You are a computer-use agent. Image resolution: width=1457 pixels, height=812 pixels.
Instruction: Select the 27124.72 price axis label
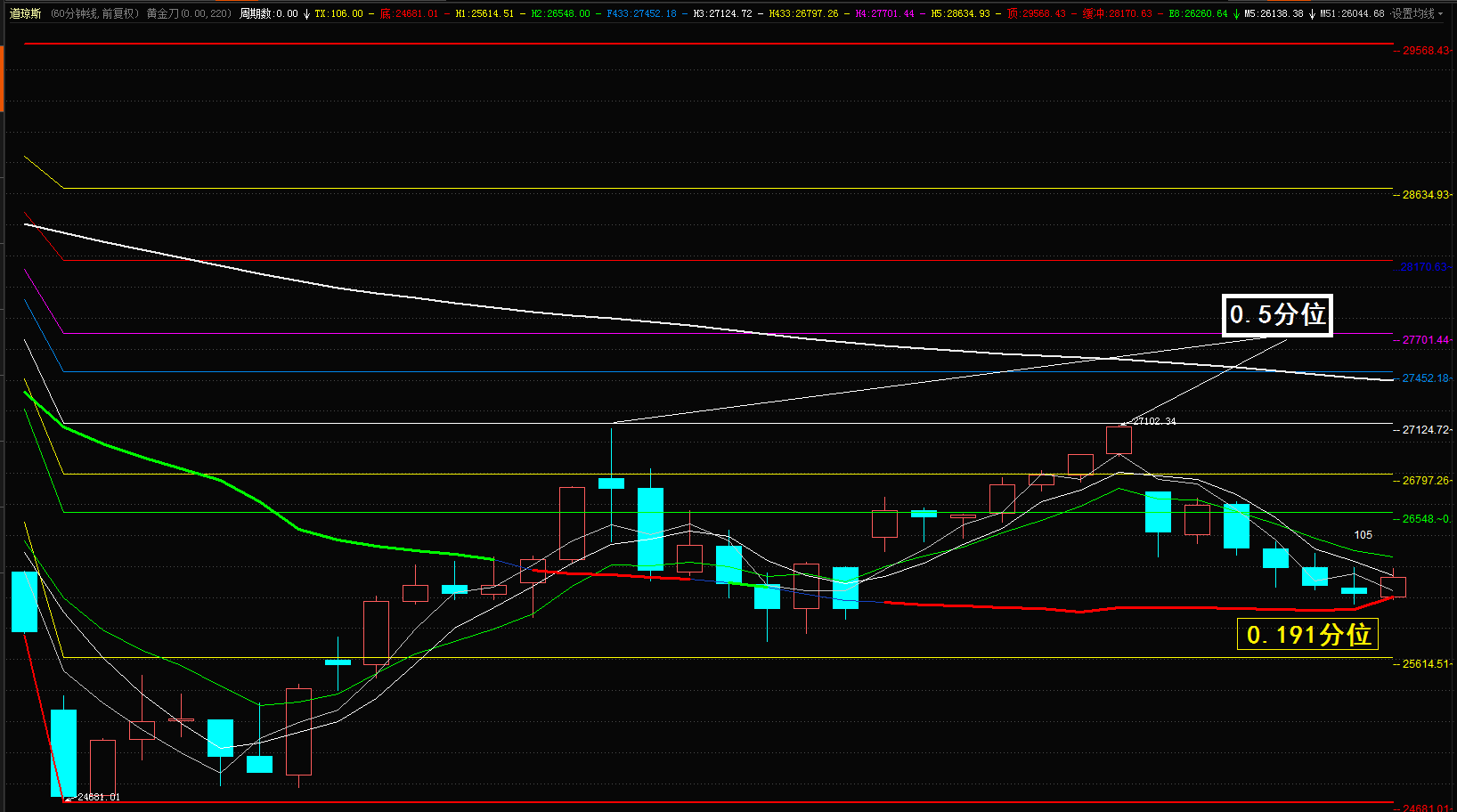tap(1425, 429)
